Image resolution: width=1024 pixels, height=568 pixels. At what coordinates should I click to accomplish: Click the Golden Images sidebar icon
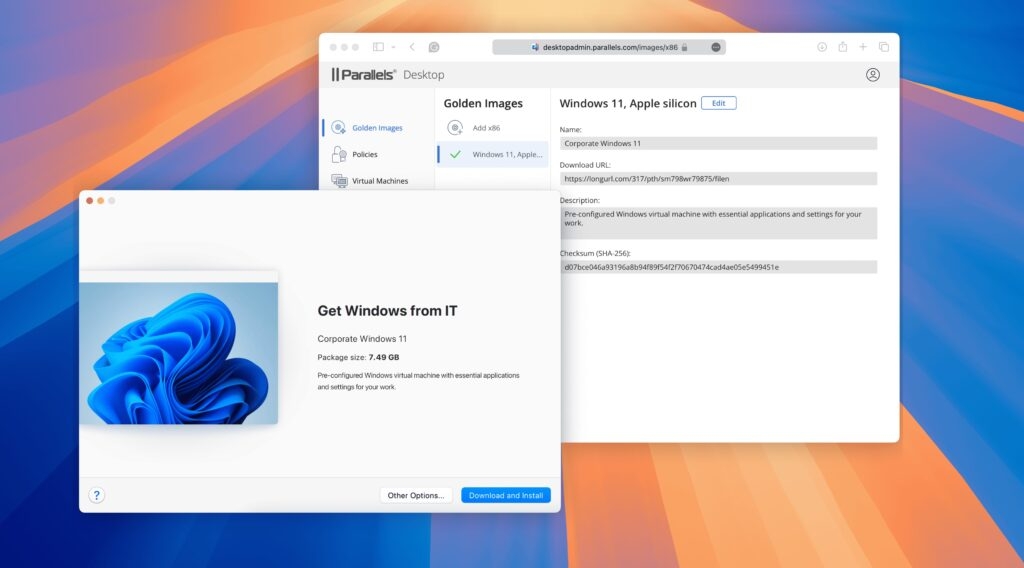click(338, 128)
